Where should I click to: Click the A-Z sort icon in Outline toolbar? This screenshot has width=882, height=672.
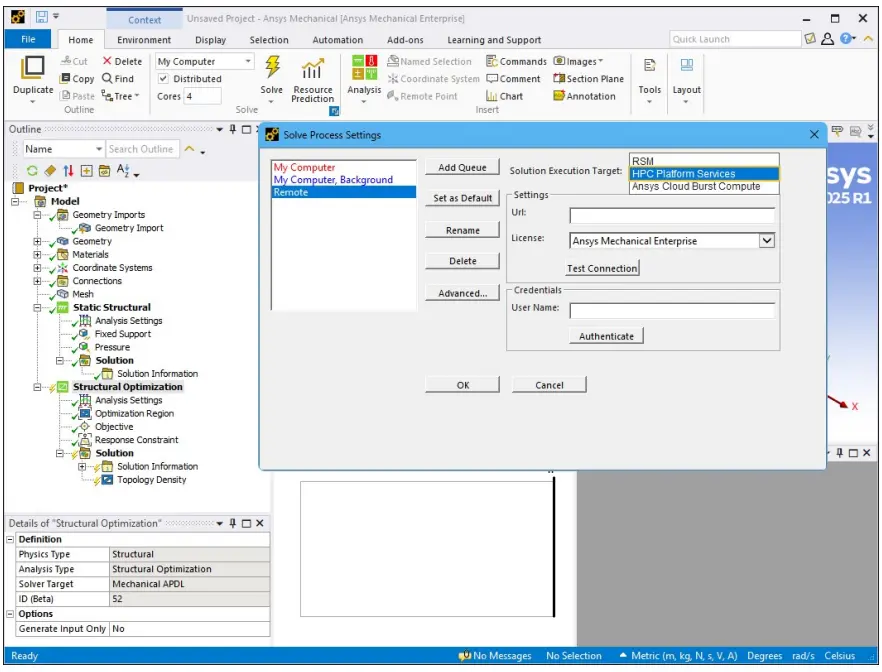point(123,170)
